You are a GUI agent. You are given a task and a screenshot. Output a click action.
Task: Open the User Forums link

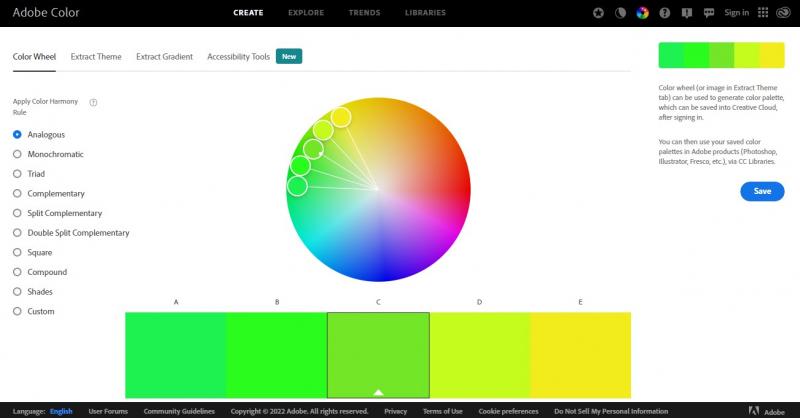point(108,411)
